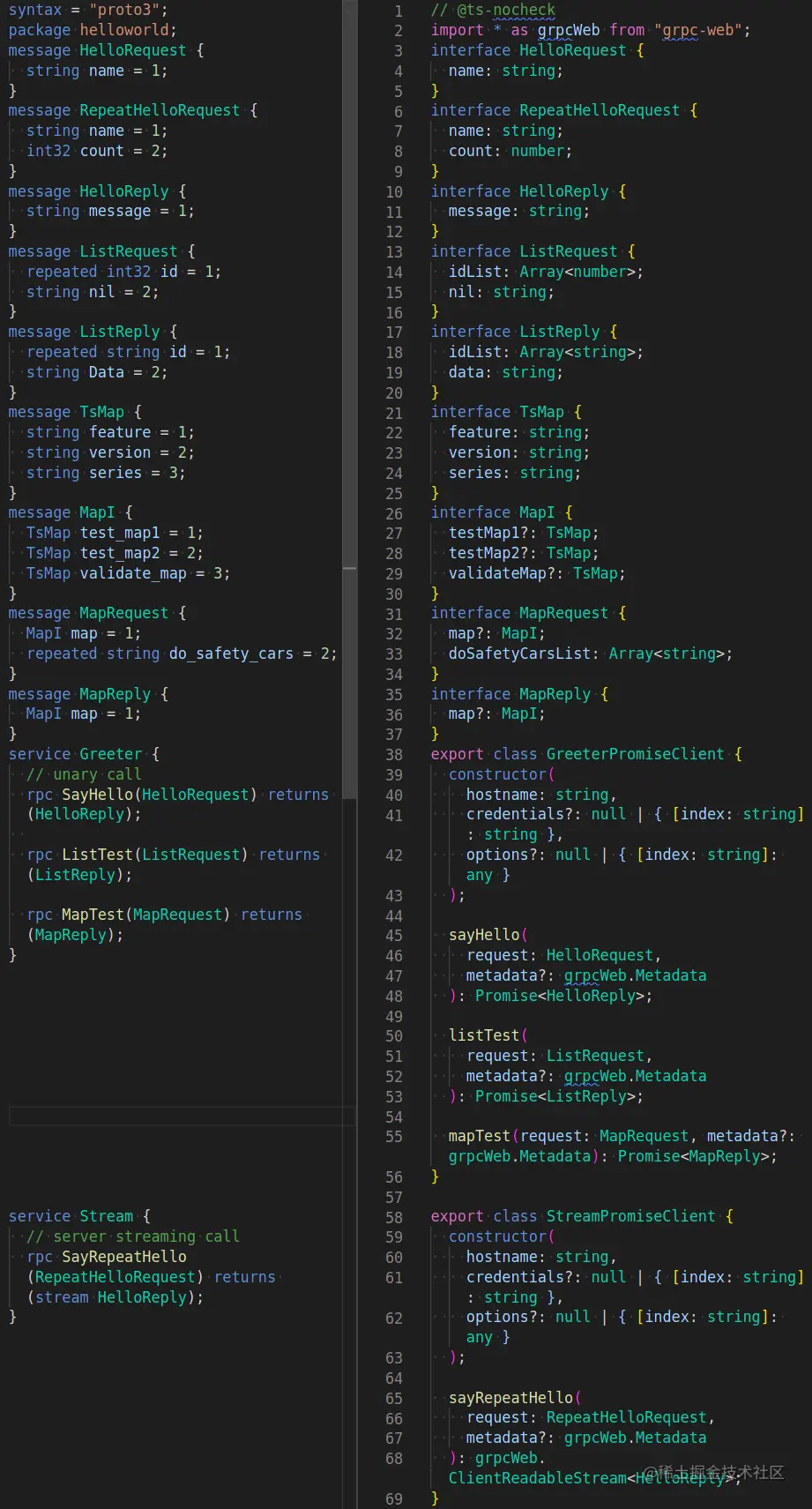
Task: Click 'message HelloRequest {' in proto file
Action: coord(107,50)
